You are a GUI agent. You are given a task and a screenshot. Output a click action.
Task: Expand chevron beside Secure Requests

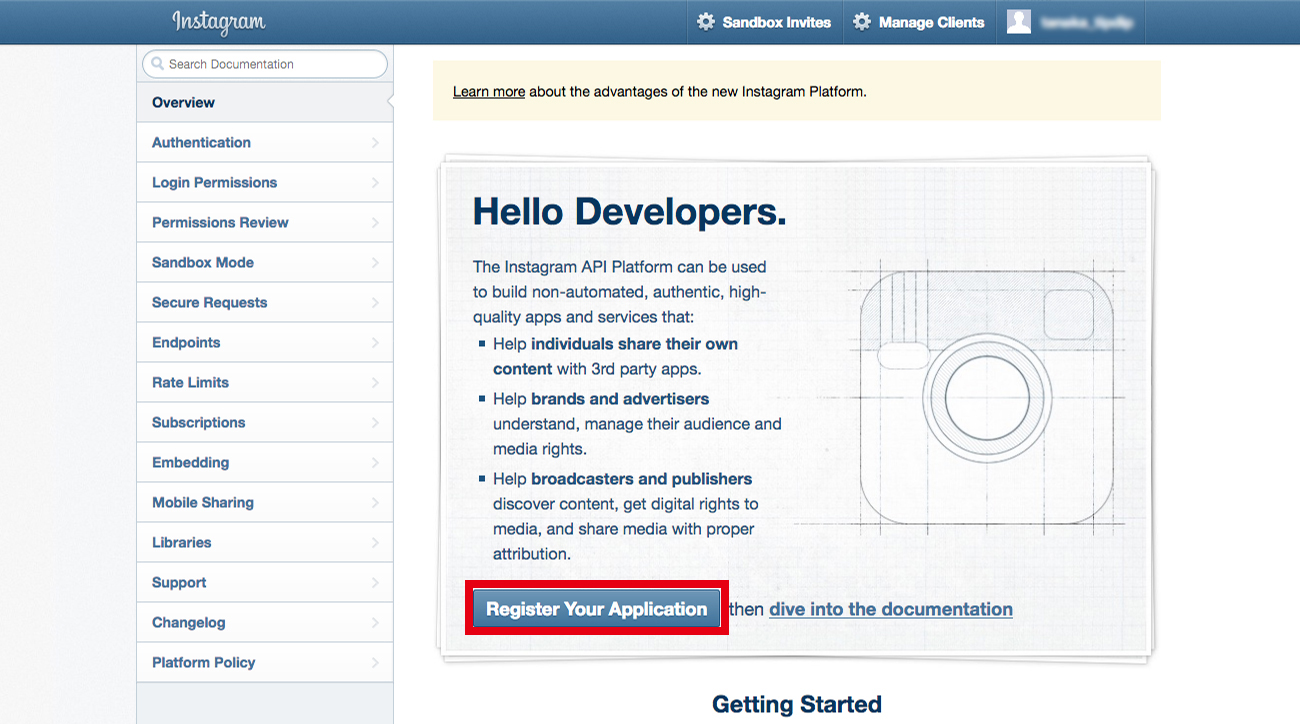[x=375, y=302]
